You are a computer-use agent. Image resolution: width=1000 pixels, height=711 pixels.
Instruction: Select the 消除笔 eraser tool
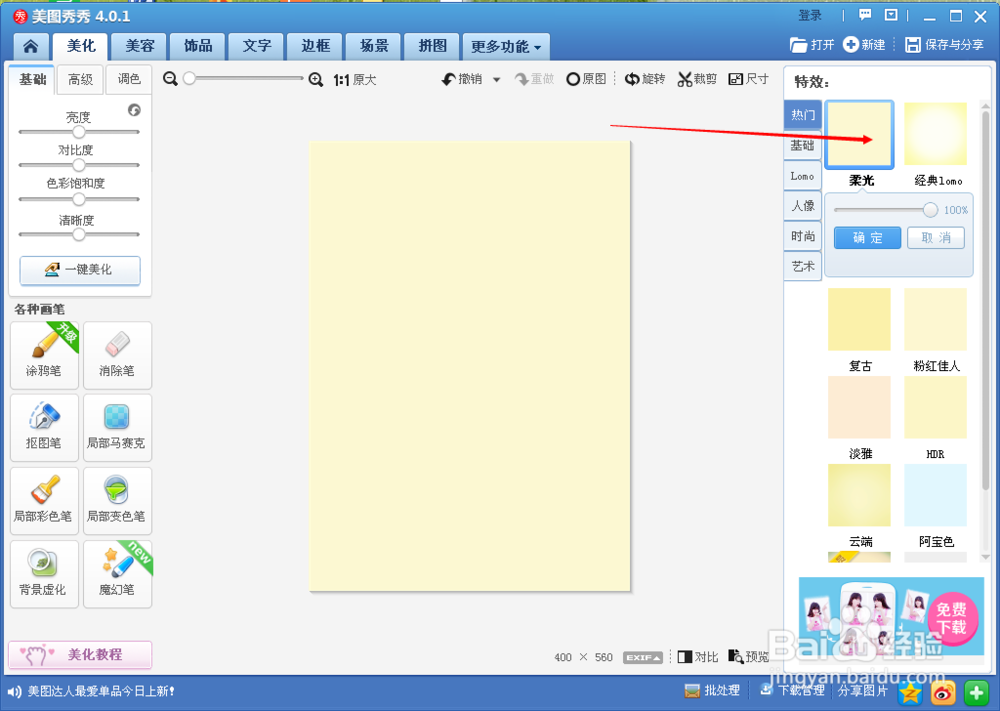[x=117, y=355]
